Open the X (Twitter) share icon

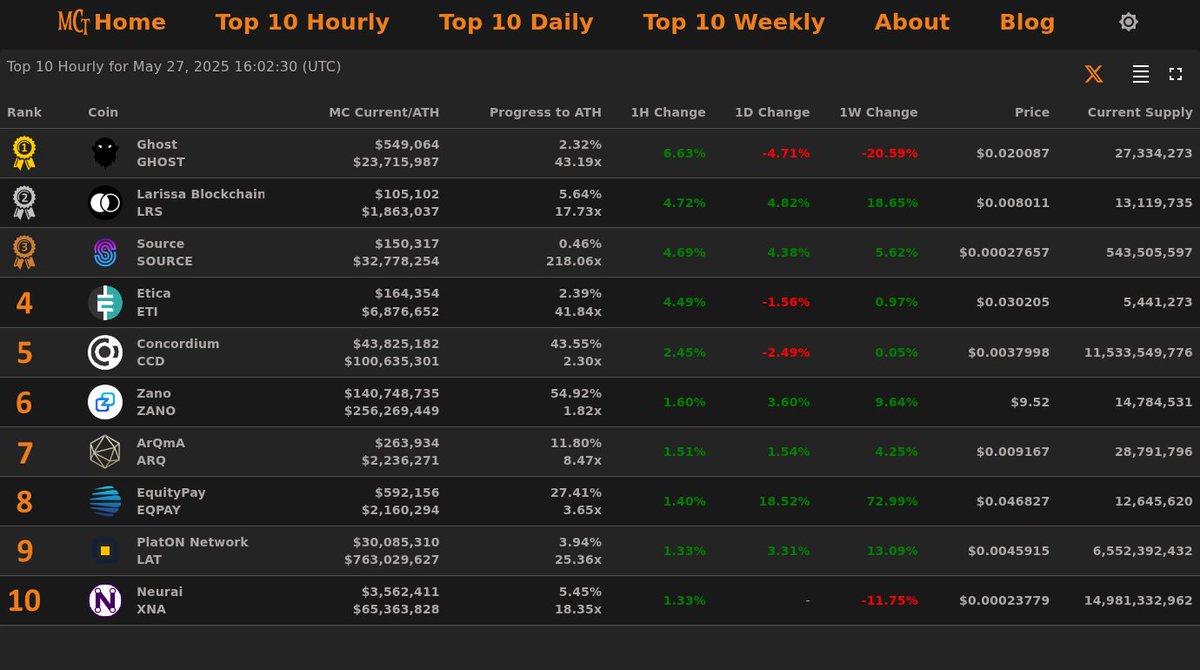[1094, 74]
